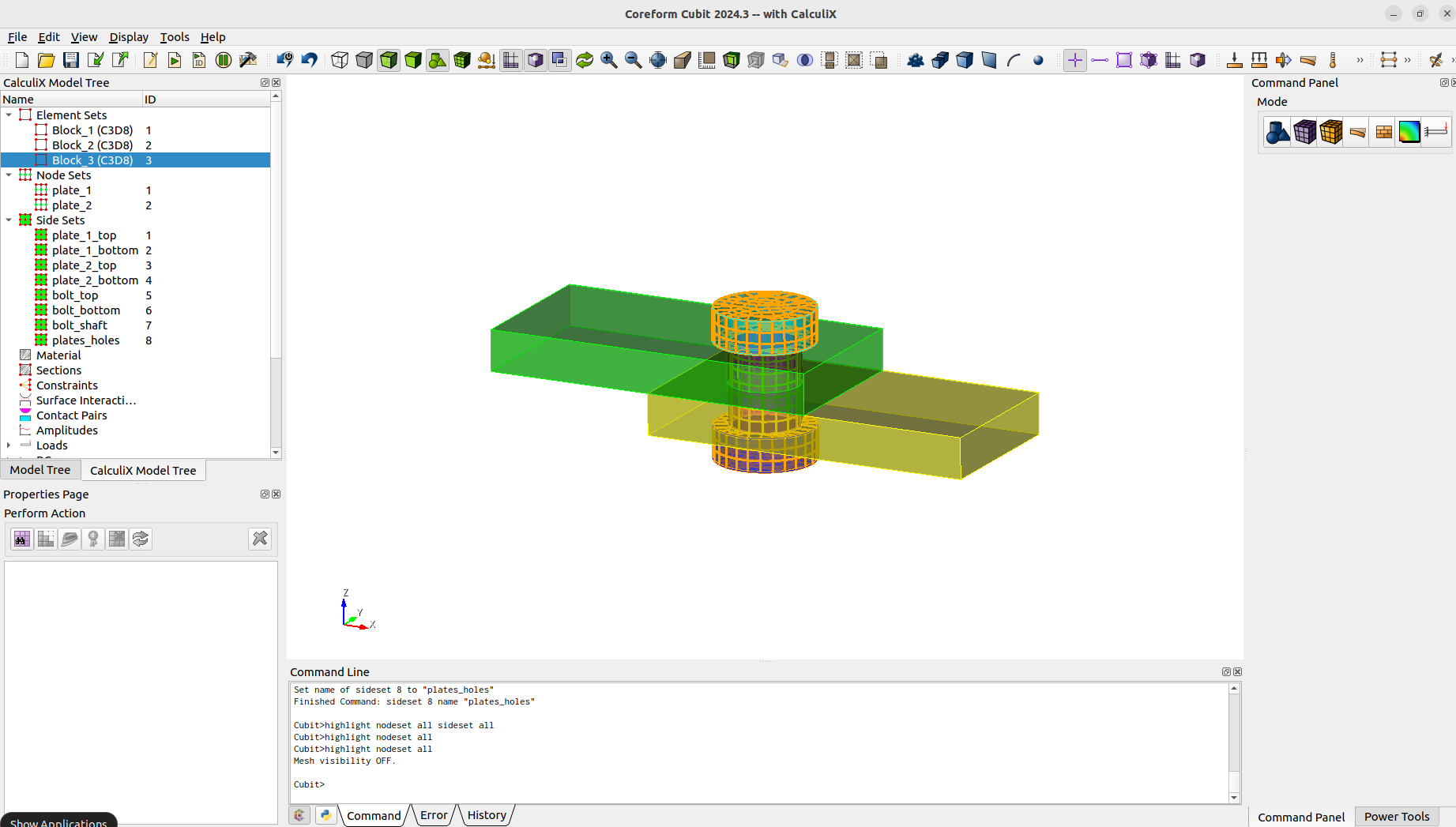Open the Tools menu
This screenshot has width=1456, height=827.
tap(175, 37)
